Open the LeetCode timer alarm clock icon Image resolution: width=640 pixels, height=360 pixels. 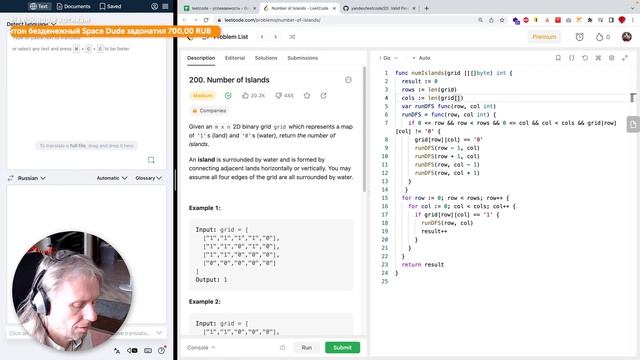(x=580, y=37)
